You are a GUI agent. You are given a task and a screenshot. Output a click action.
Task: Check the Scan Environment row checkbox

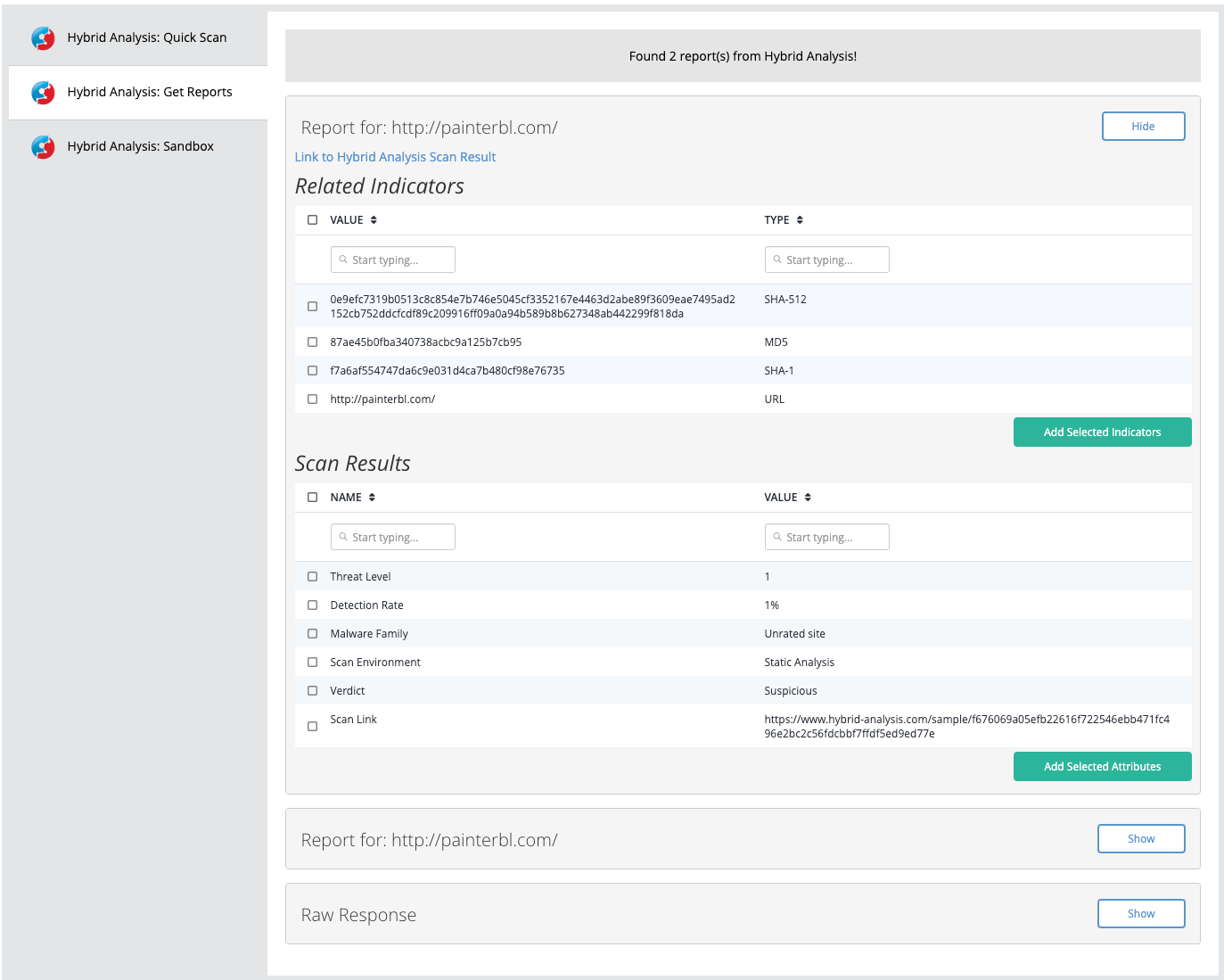click(312, 663)
